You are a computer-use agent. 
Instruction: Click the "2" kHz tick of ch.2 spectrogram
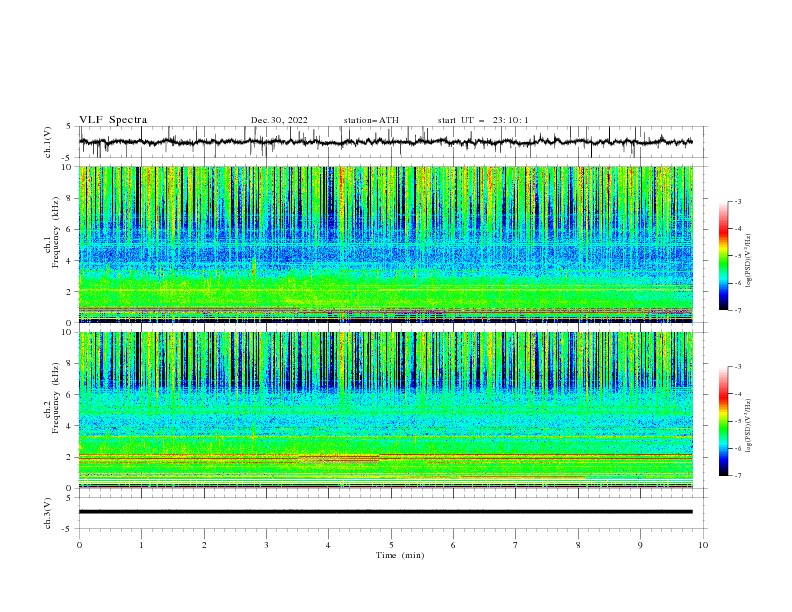[71, 457]
